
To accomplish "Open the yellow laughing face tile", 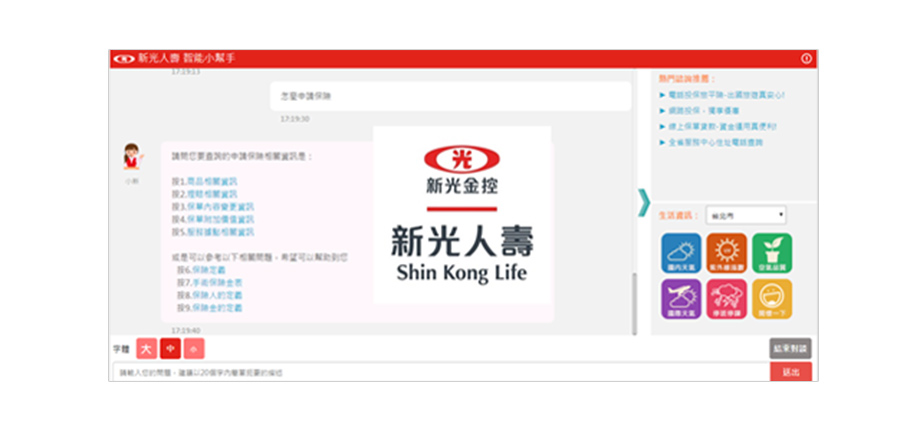I will click(772, 299).
